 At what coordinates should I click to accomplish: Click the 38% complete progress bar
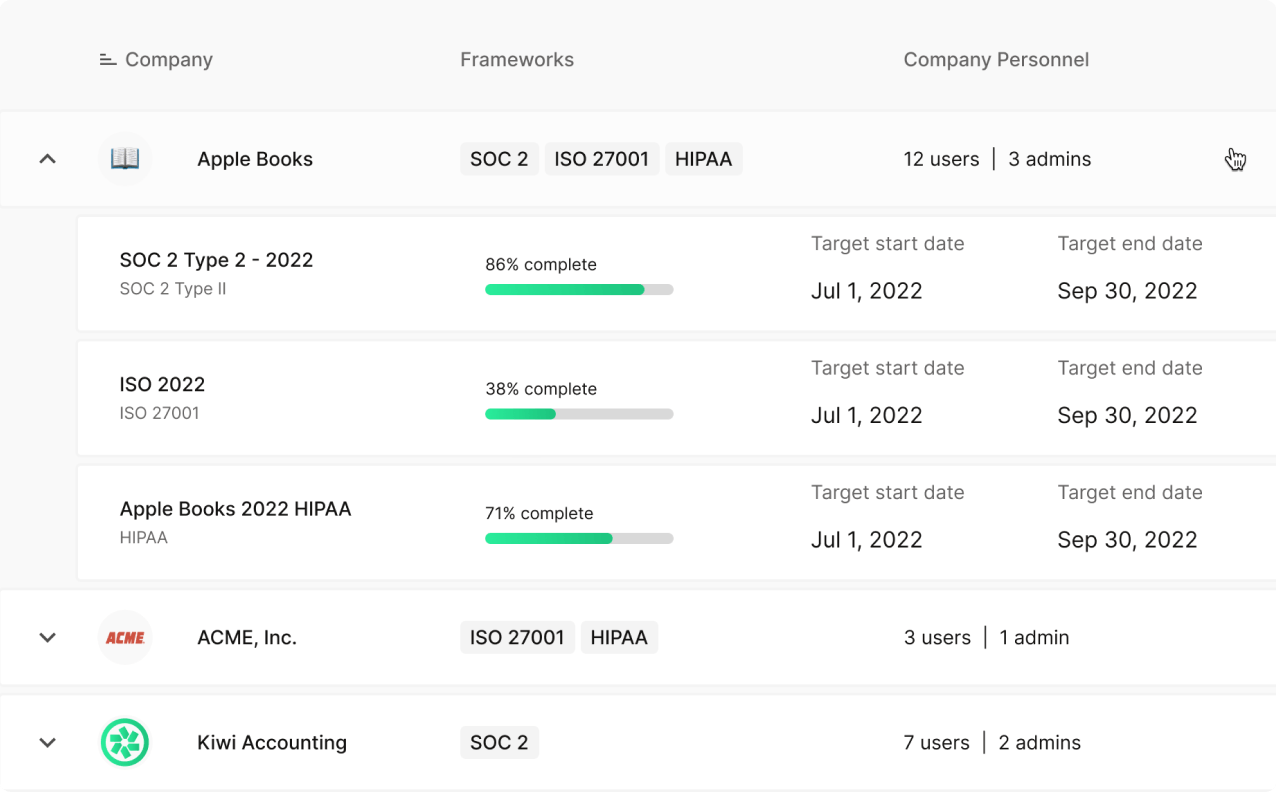click(x=579, y=414)
